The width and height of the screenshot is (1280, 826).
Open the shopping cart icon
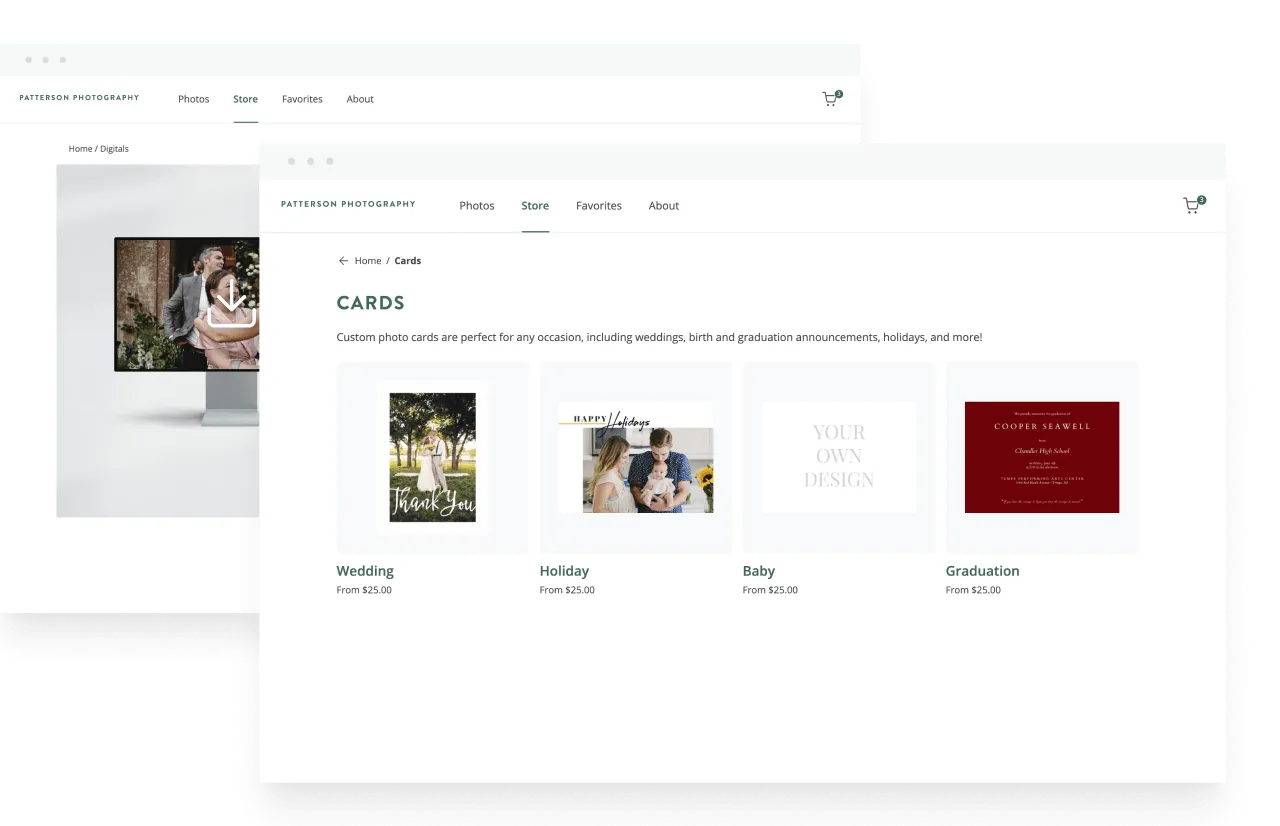tap(1191, 205)
